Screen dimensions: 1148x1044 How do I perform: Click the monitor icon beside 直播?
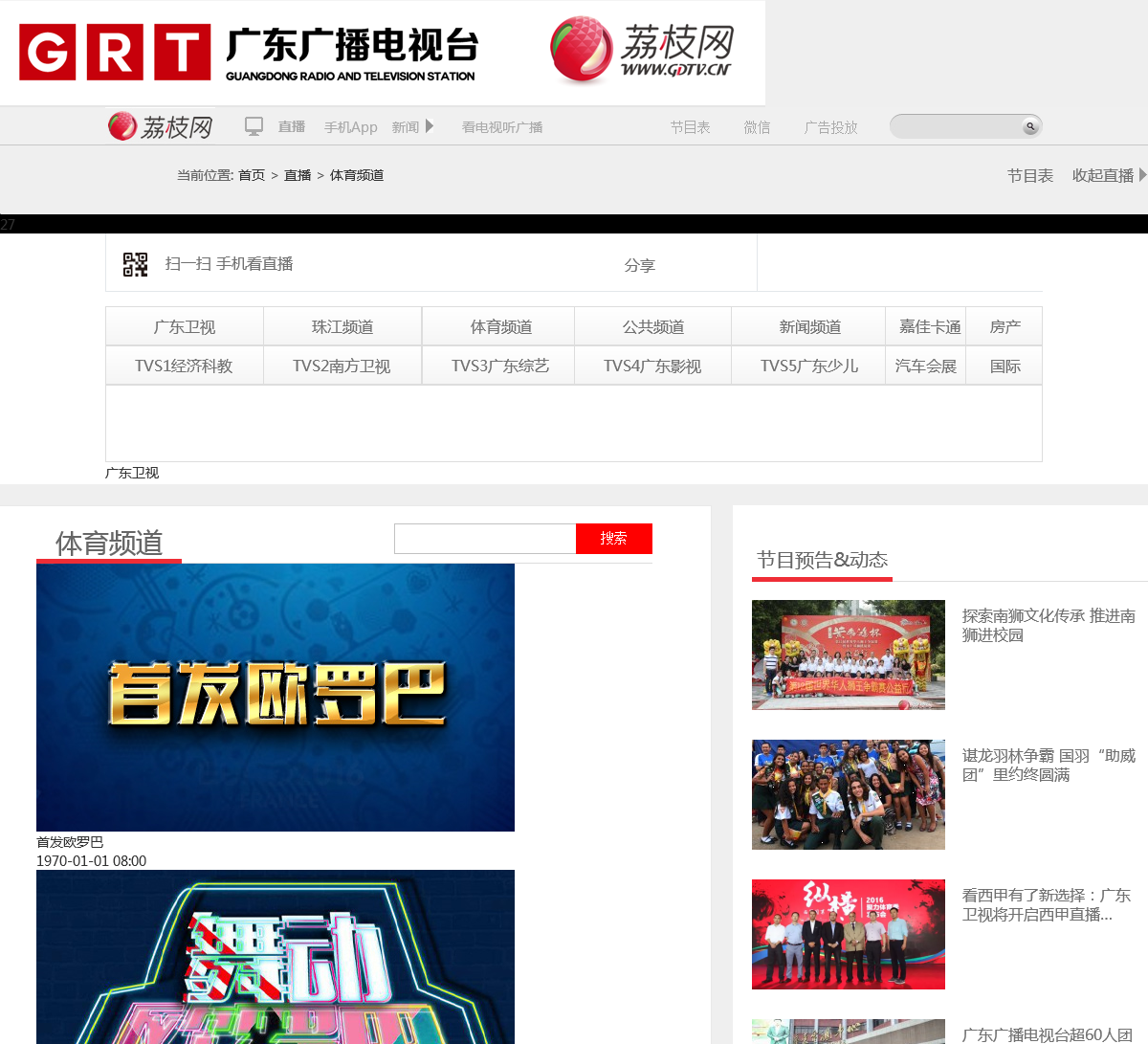[x=254, y=126]
